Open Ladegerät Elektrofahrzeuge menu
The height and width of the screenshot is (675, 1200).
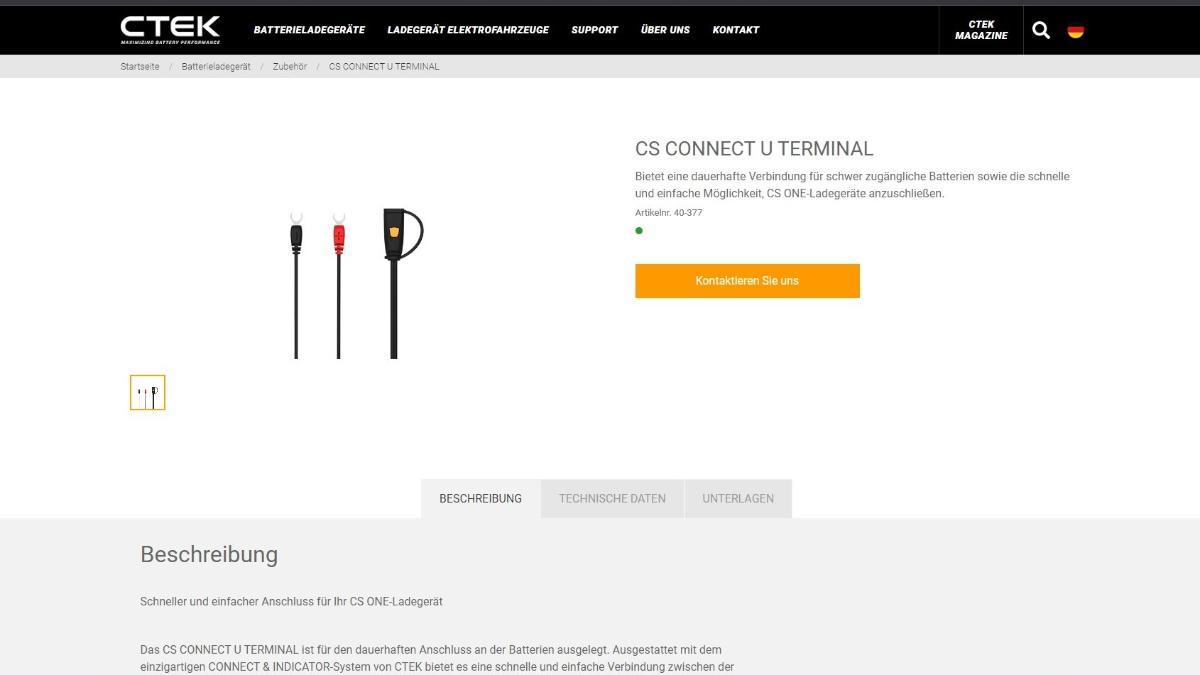point(468,30)
